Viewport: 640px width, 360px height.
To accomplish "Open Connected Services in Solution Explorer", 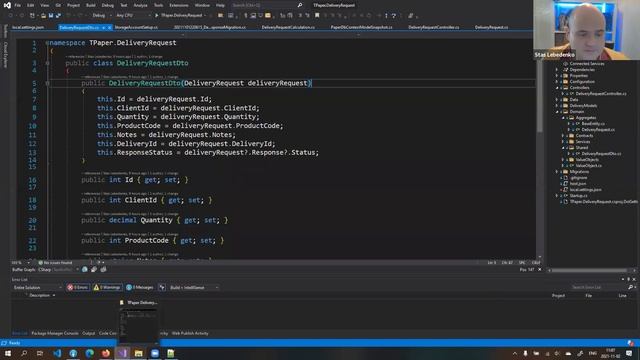I will (587, 64).
